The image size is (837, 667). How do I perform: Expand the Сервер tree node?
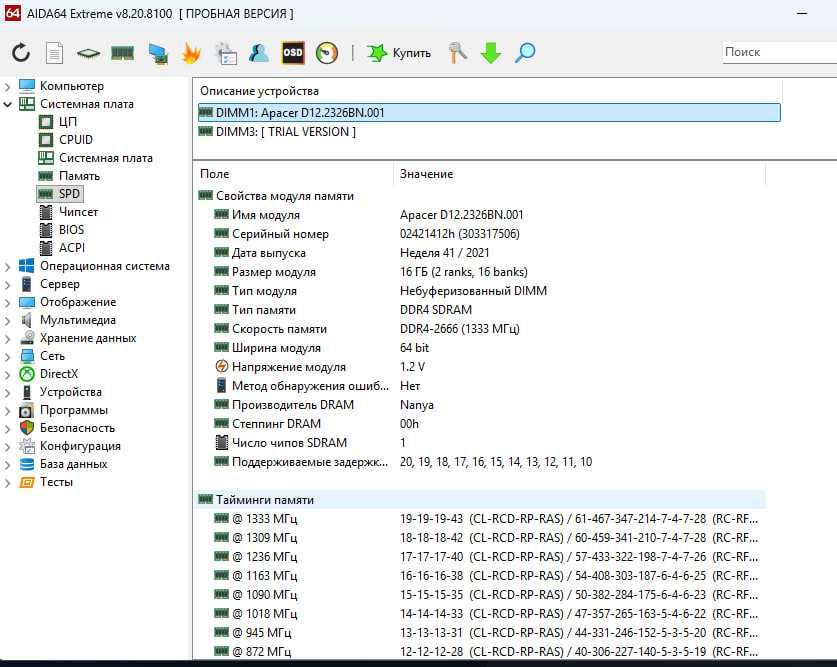[x=7, y=284]
